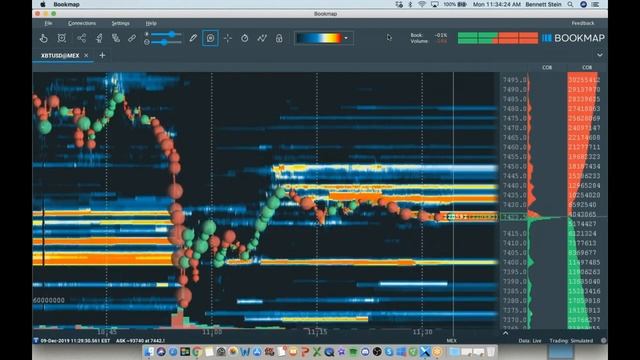640x360 pixels.
Task: Open the Trash in the Dock
Action: click(491, 351)
